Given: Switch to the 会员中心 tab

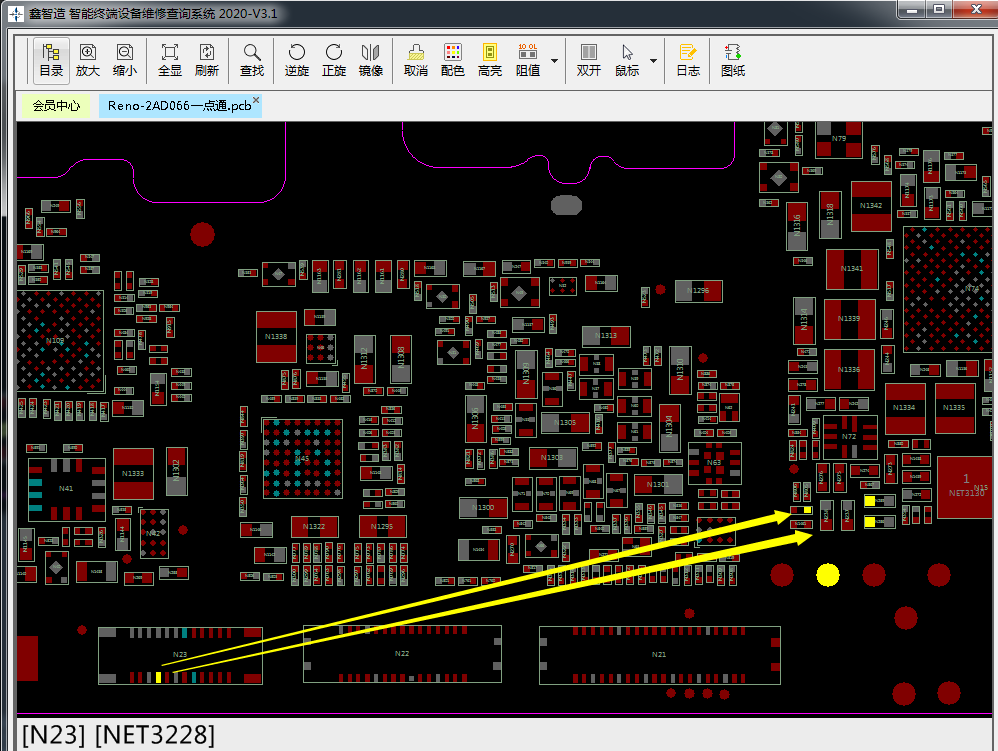Looking at the screenshot, I should pyautogui.click(x=56, y=106).
